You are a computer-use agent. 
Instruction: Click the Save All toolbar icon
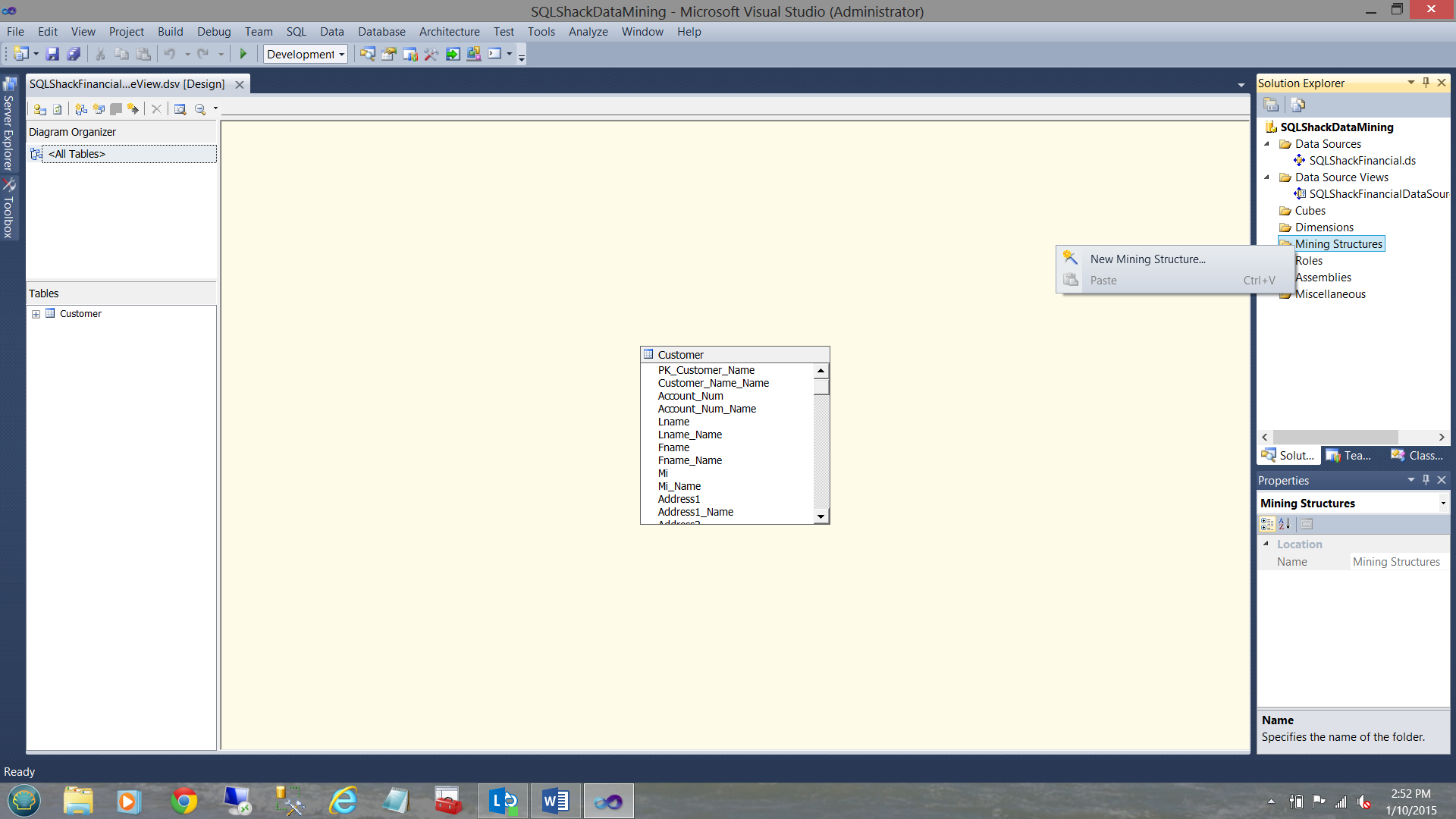(74, 54)
